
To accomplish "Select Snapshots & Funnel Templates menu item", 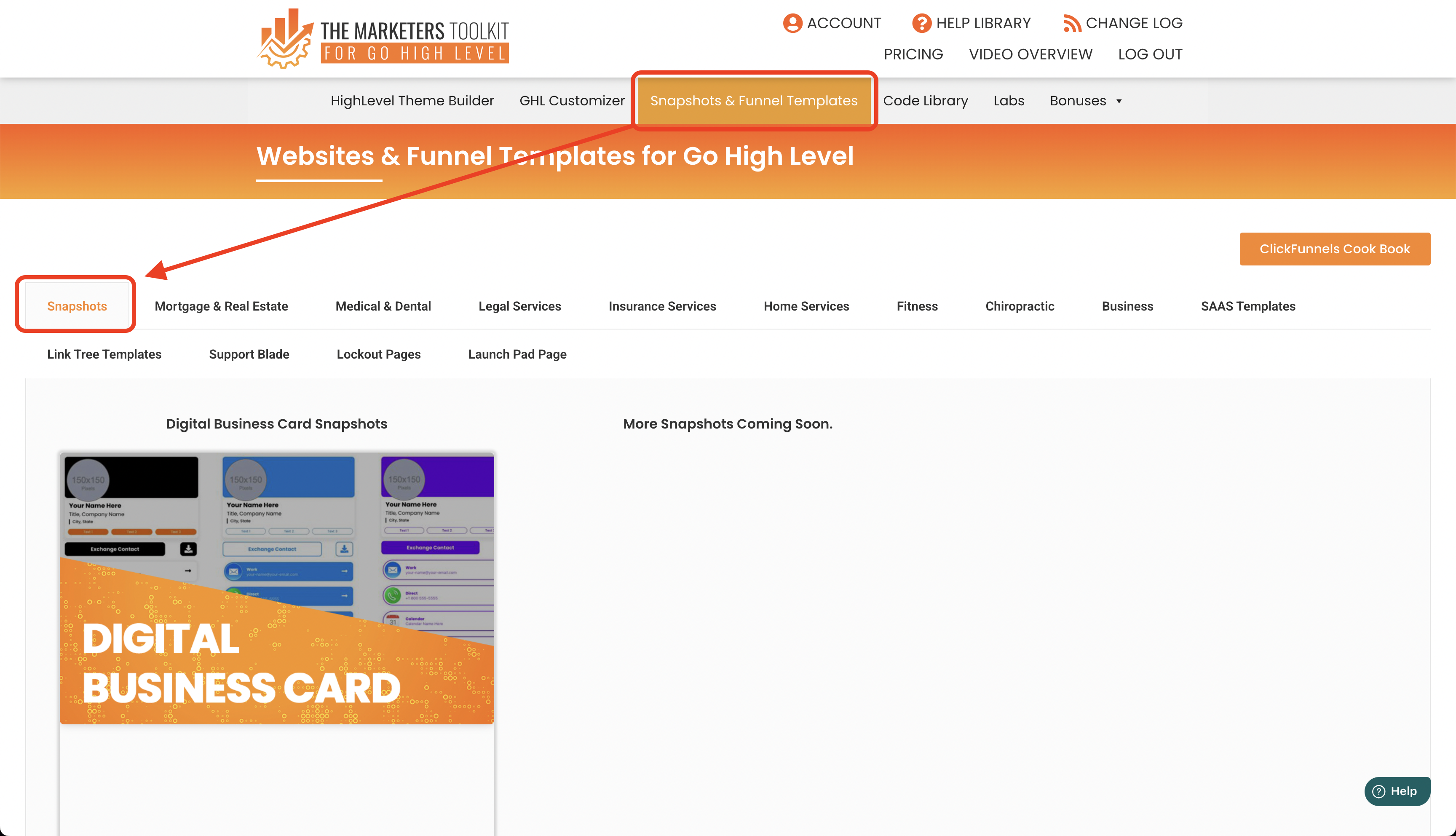I will click(754, 100).
